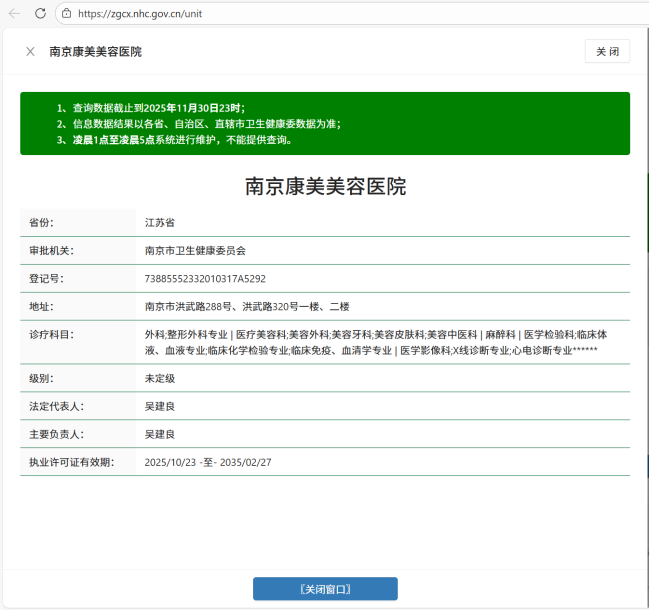Screen dimensions: 649x610
Task: Click the 未定级 level value
Action: tap(160, 379)
